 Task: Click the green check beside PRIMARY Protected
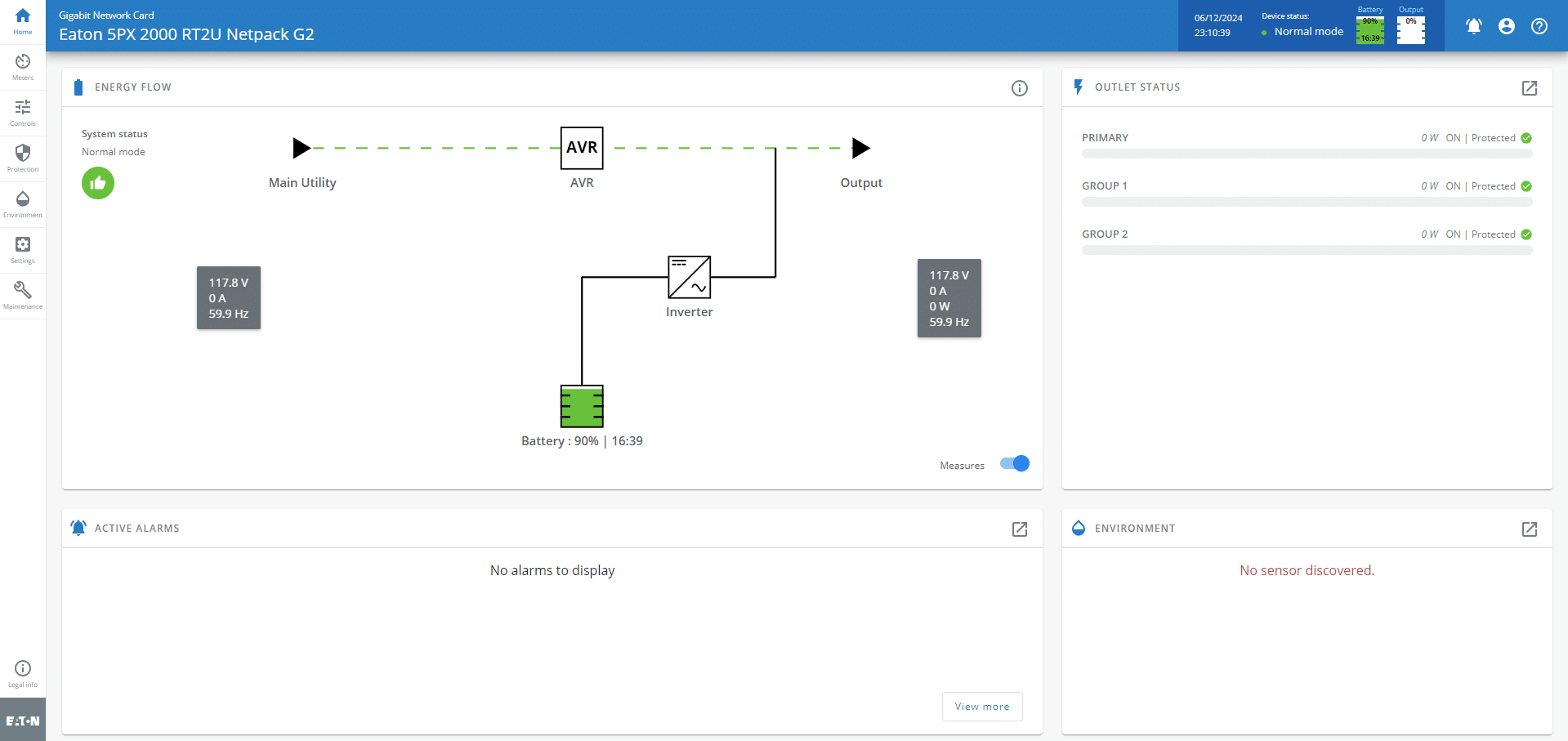click(1526, 138)
